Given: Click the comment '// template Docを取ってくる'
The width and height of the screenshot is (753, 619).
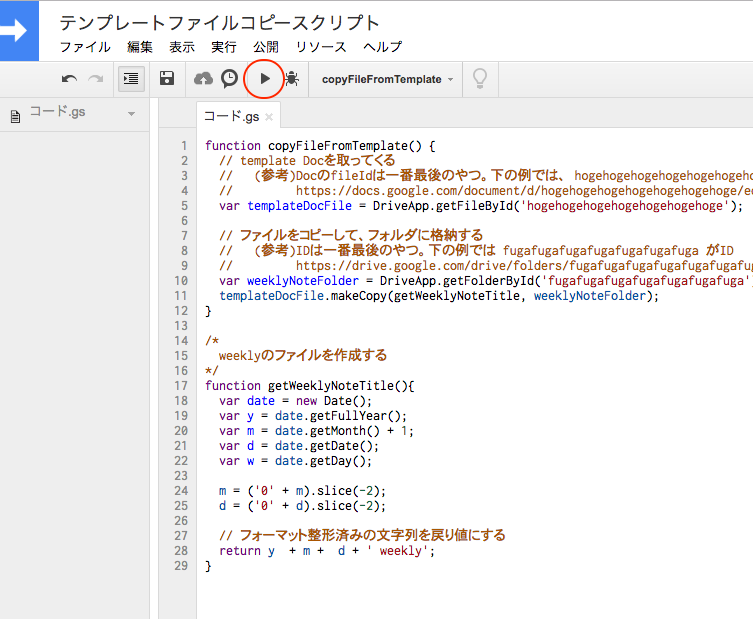Looking at the screenshot, I should coord(307,160).
